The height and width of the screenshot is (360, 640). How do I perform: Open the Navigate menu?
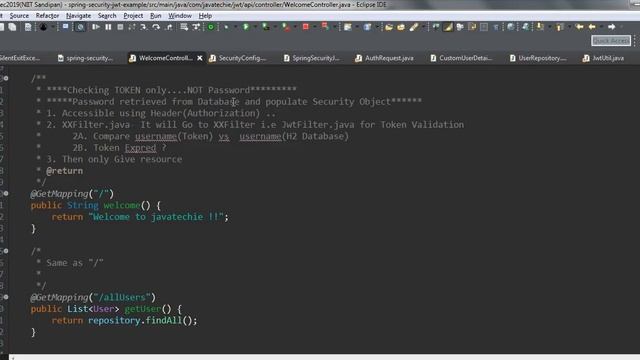pyautogui.click(x=78, y=16)
